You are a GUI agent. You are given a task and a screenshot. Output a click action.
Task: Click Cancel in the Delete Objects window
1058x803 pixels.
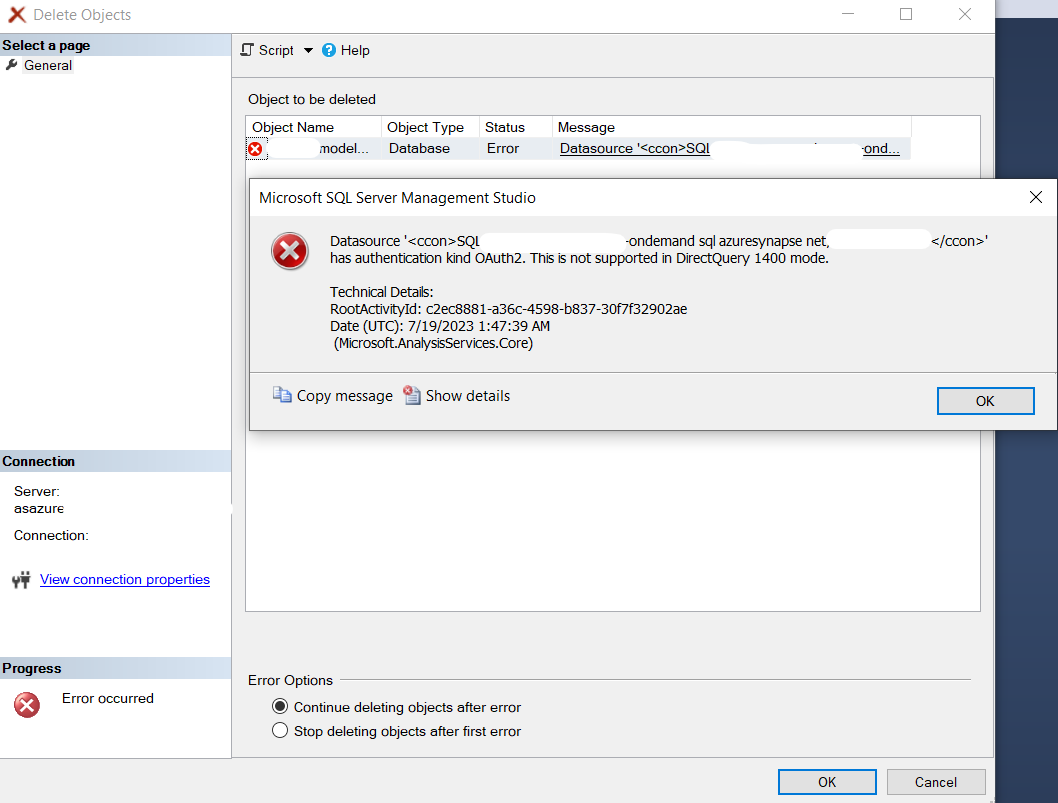coord(936,782)
